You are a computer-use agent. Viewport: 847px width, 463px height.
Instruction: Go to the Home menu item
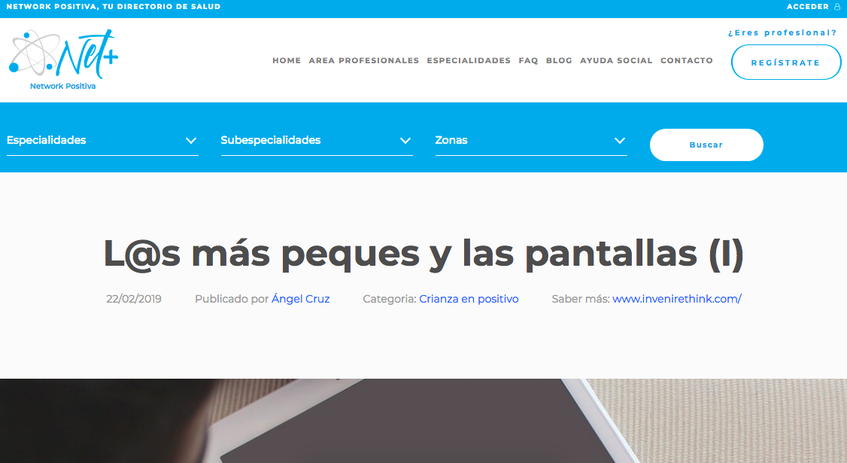pos(286,61)
